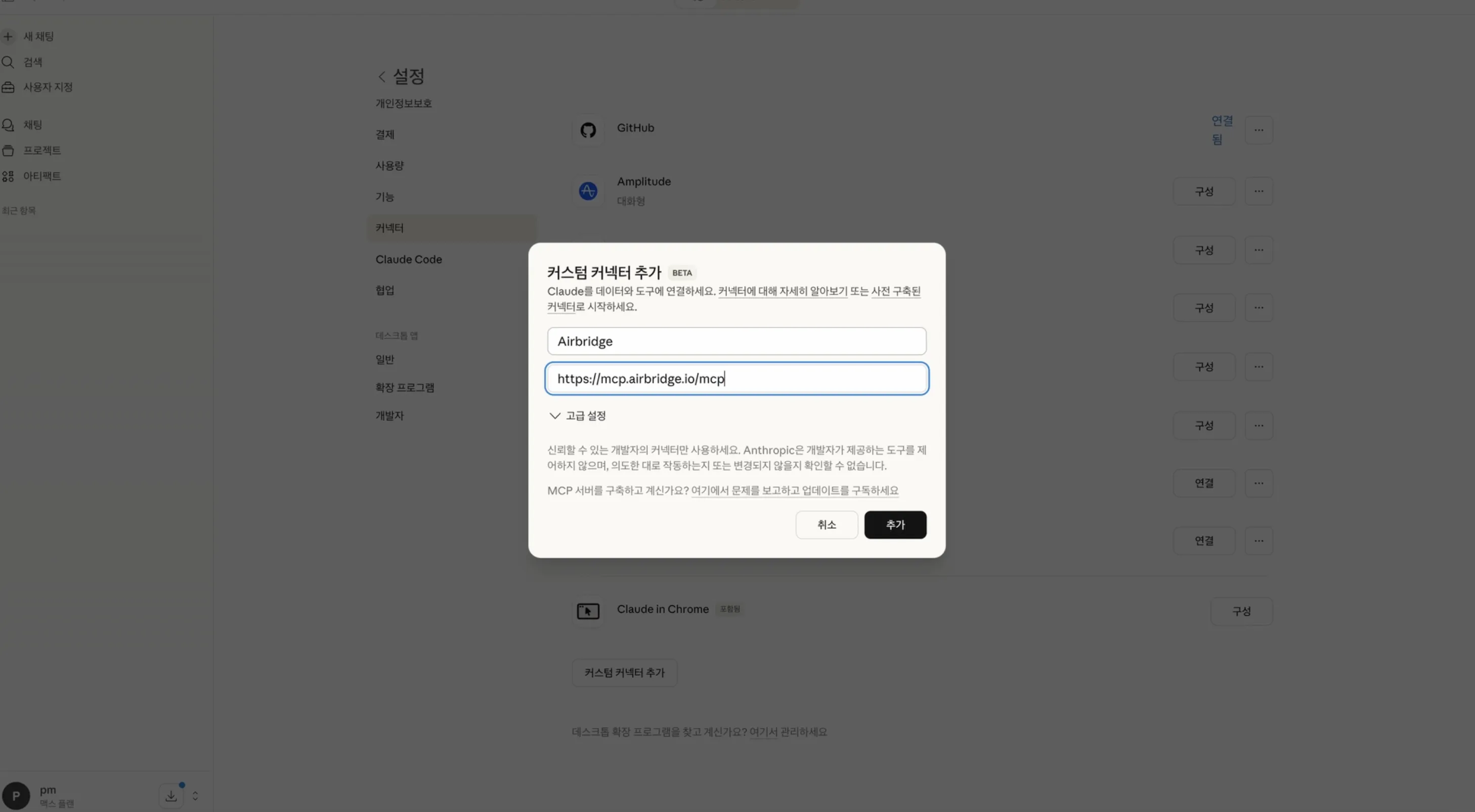Screen dimensions: 1475x812
Task: Click the GitHub connected status link
Action: (1222, 130)
